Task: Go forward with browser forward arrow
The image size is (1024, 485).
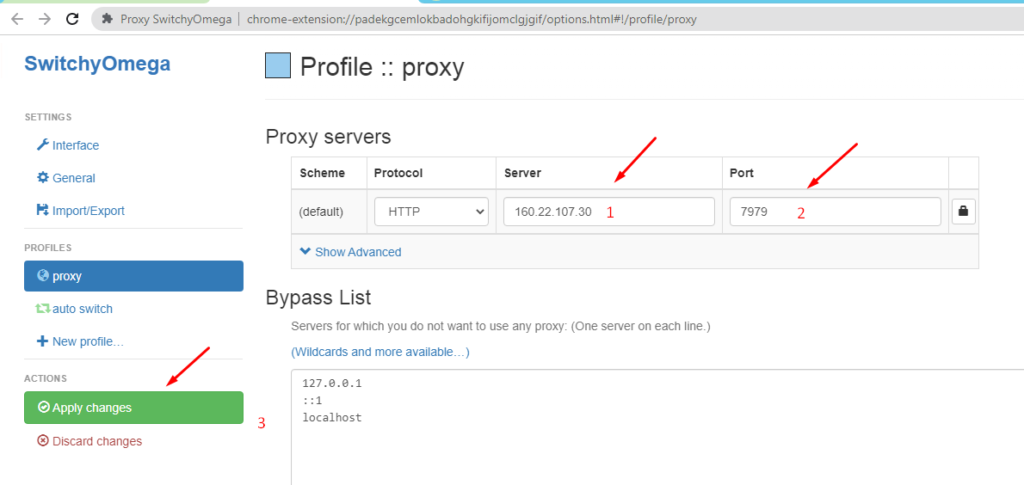Action: pyautogui.click(x=44, y=20)
